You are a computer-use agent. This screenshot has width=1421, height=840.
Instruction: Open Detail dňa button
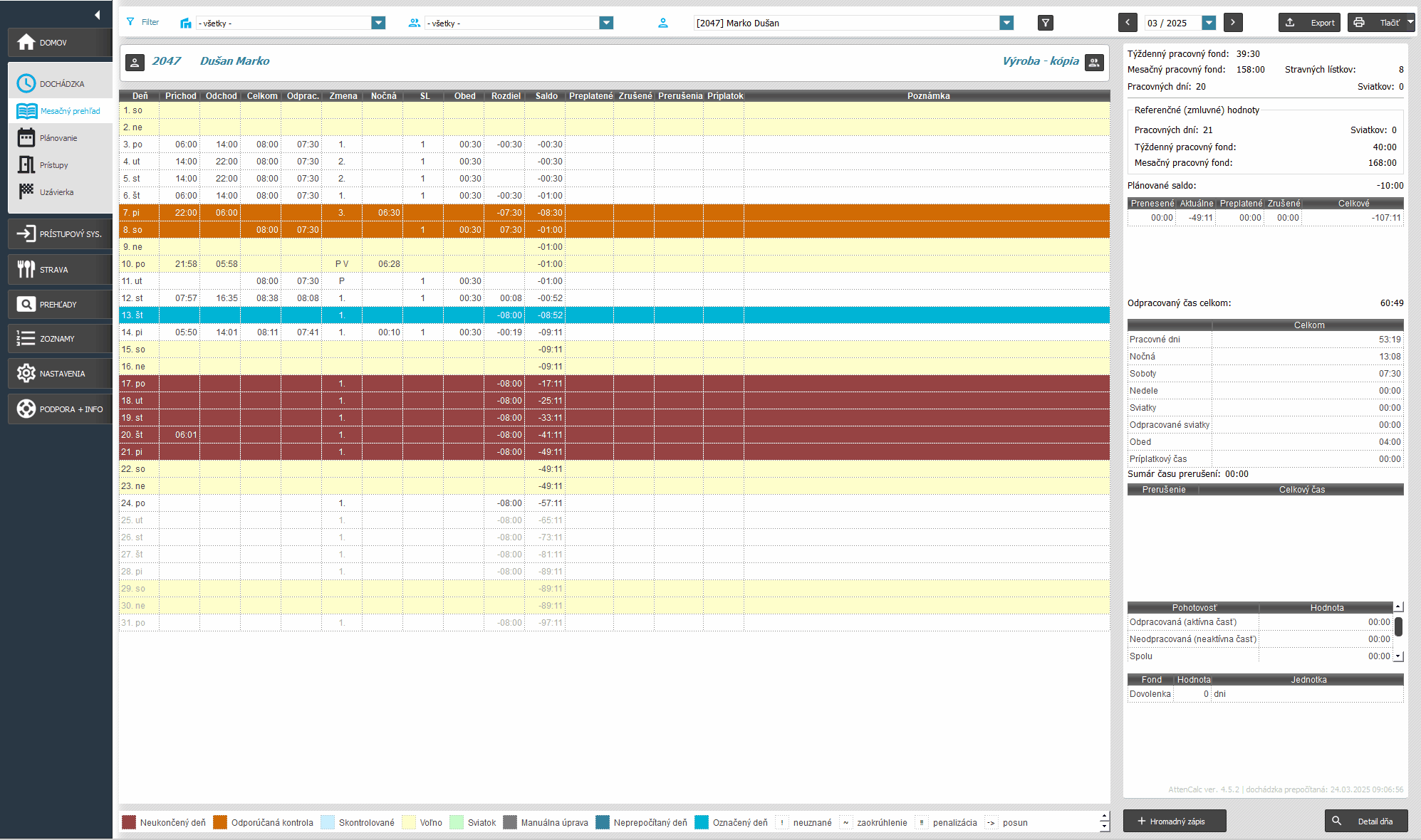[x=1366, y=821]
